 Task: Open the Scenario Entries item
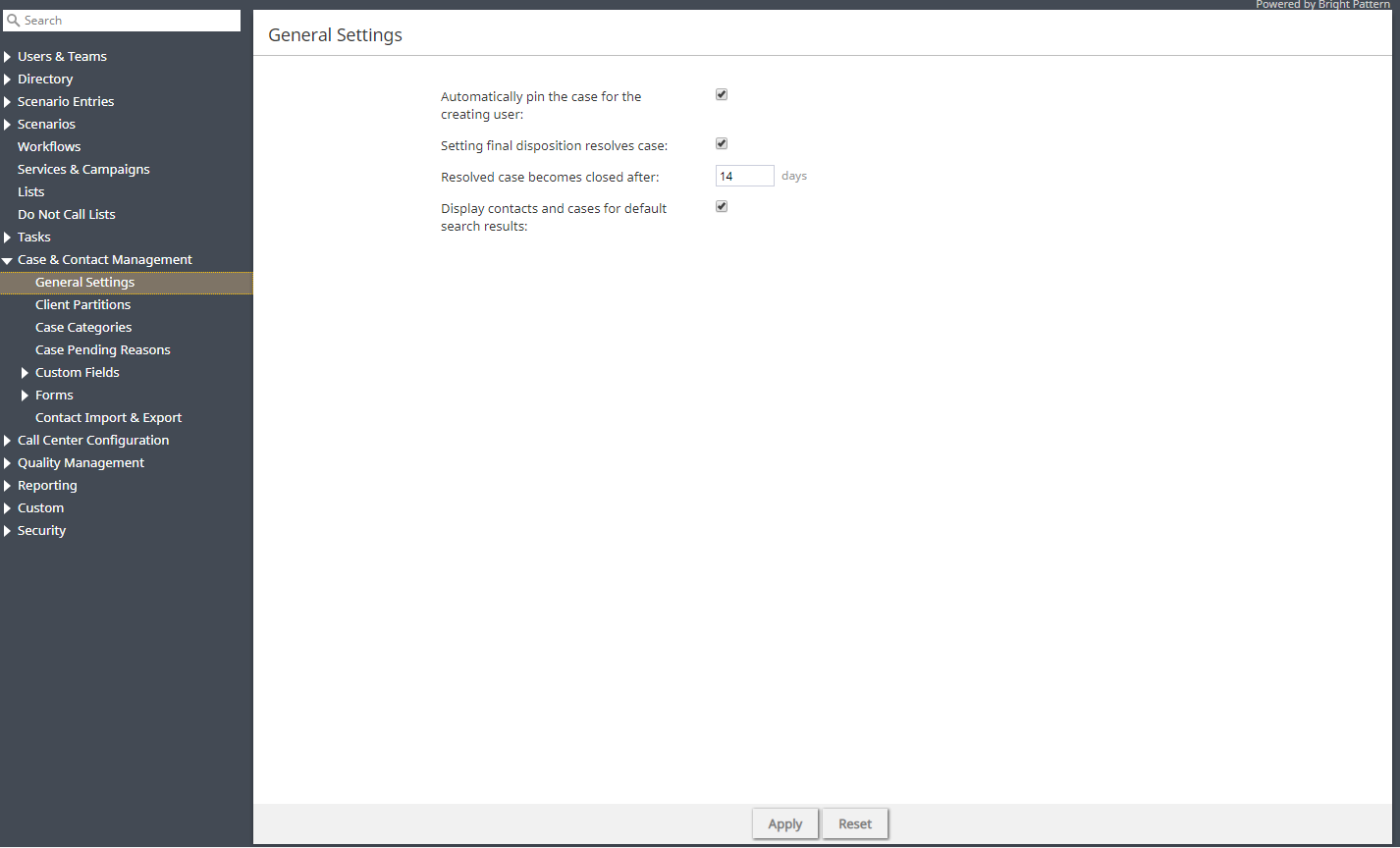click(x=66, y=102)
